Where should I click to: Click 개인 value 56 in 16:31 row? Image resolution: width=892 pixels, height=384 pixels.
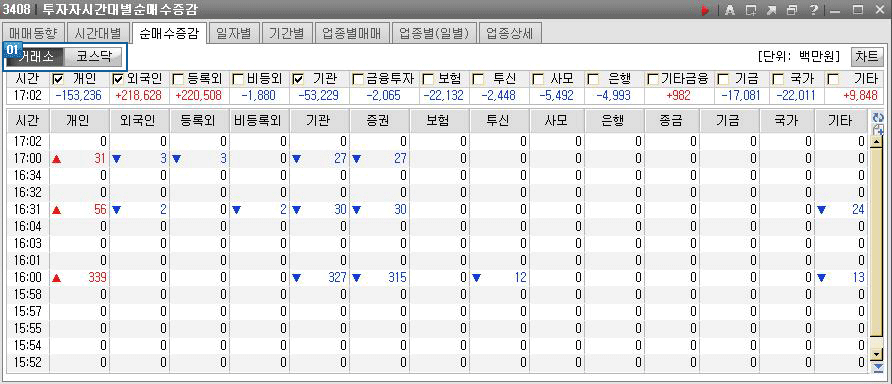tap(101, 209)
